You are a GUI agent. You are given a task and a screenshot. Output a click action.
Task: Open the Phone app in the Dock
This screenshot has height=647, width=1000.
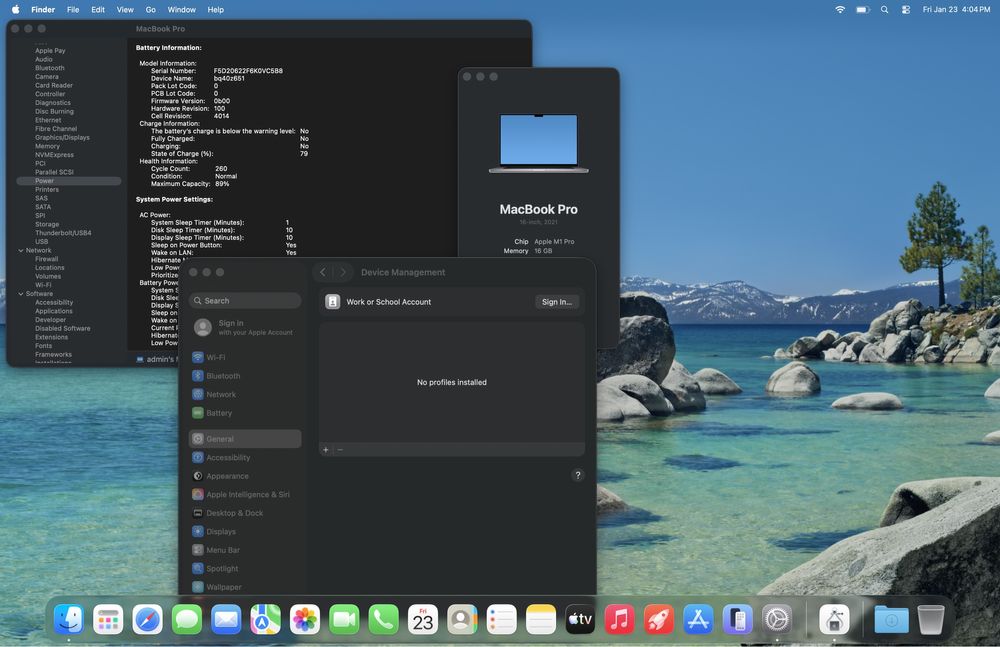click(384, 619)
